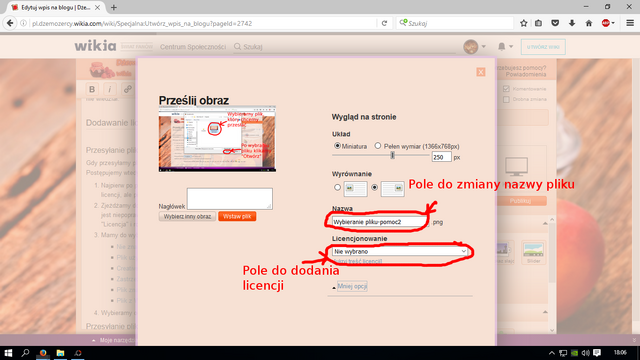The image size is (640, 360).
Task: Open the network icon in system tray
Action: pyautogui.click(x=563, y=353)
